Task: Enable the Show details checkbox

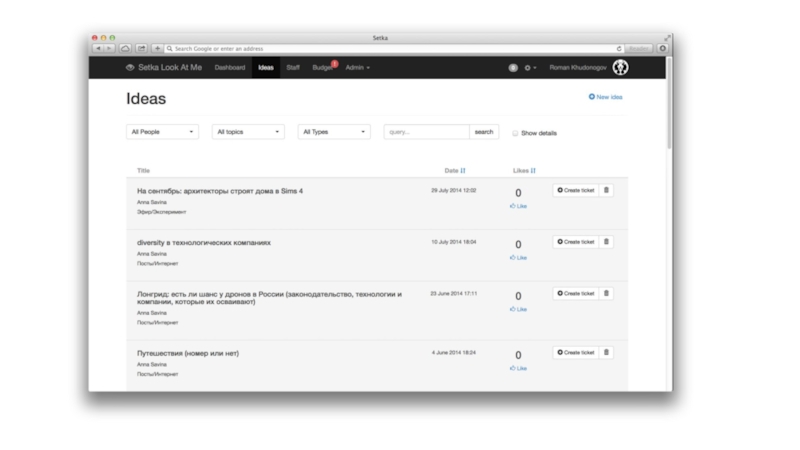Action: click(x=516, y=133)
